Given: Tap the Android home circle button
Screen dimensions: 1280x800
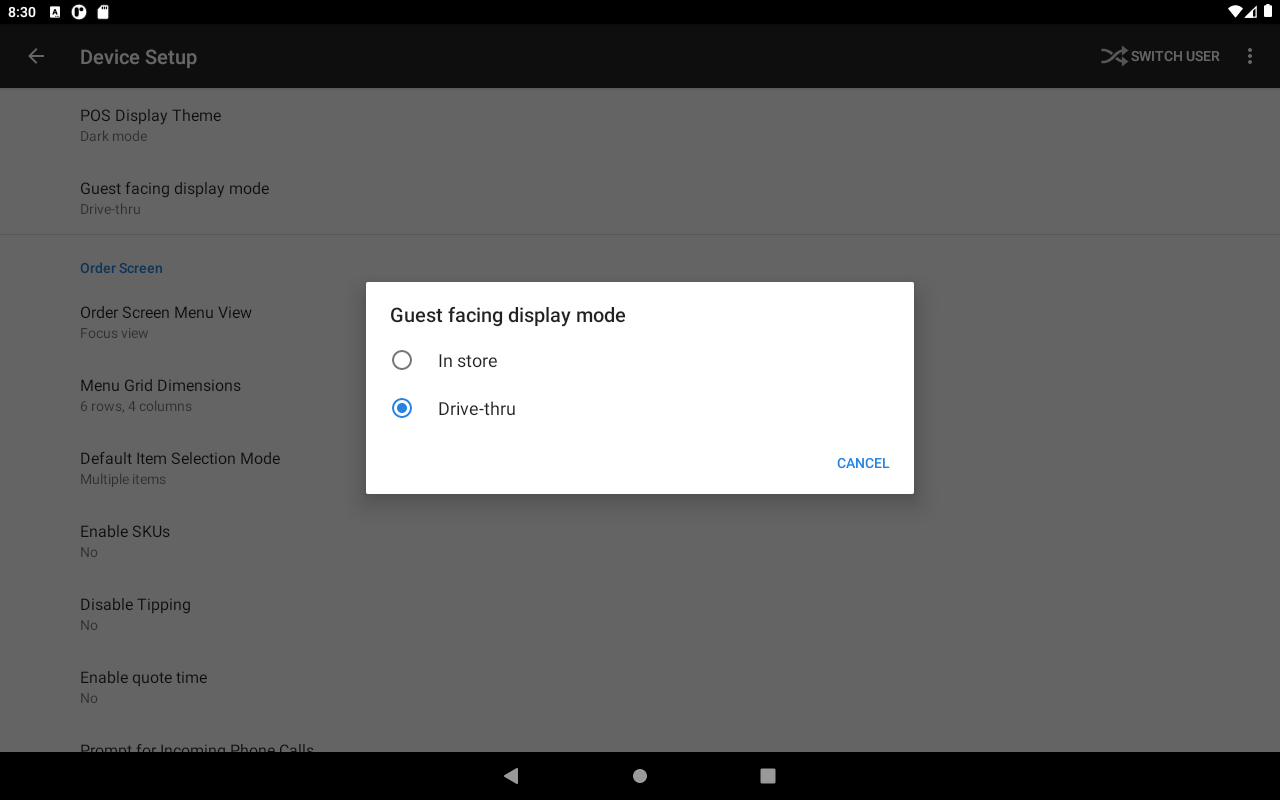Looking at the screenshot, I should pyautogui.click(x=639, y=775).
